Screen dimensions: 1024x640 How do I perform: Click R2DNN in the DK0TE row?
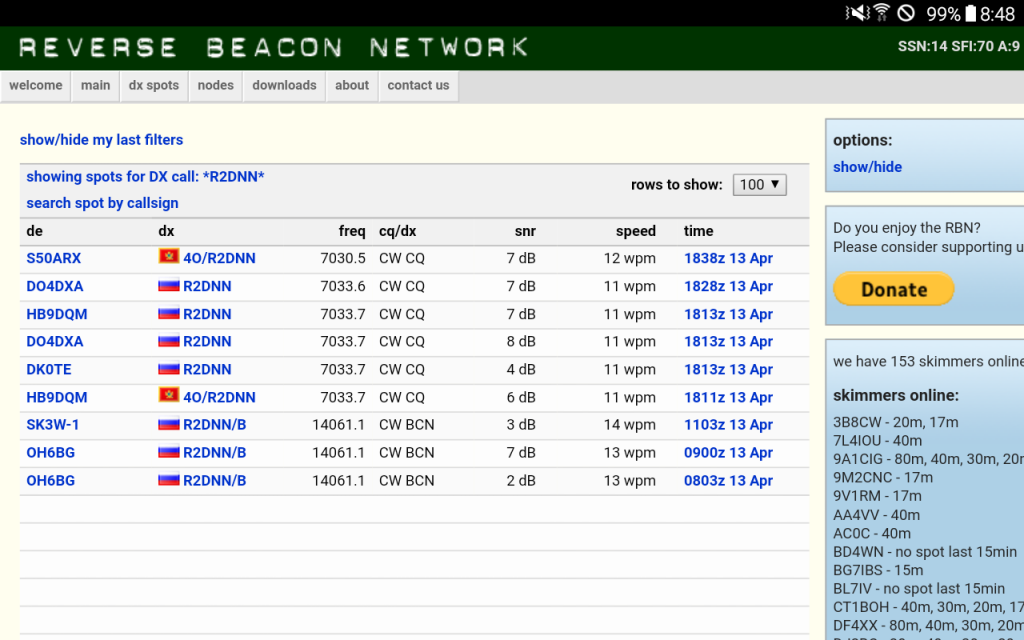tap(207, 369)
